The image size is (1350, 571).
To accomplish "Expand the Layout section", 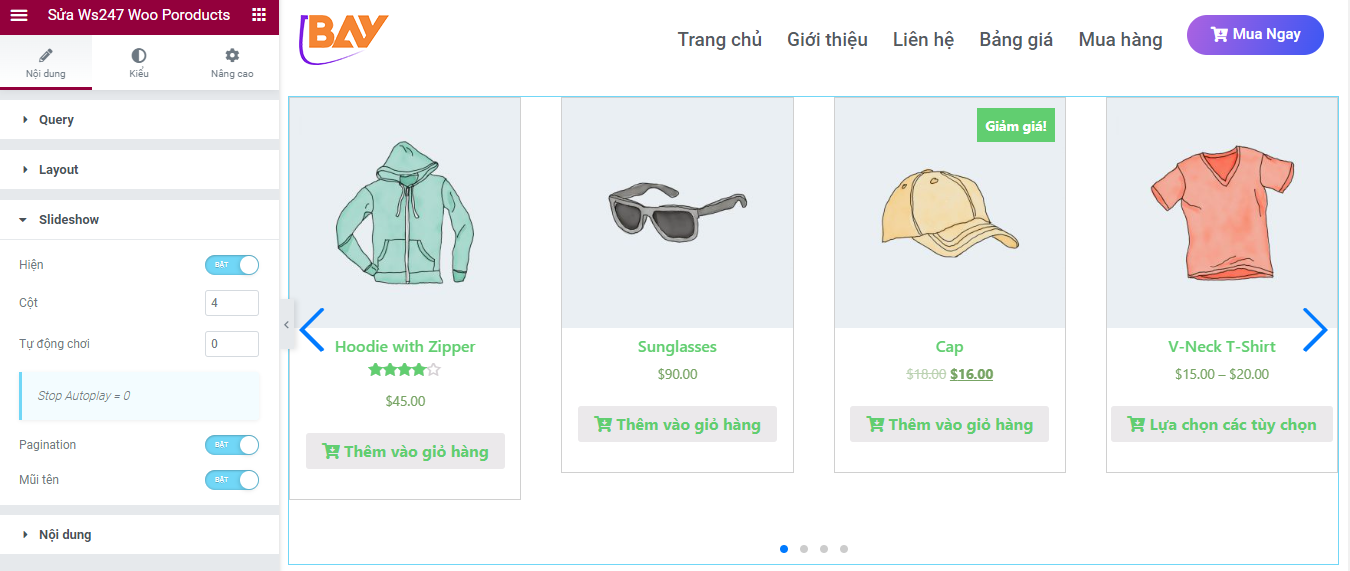I will tap(58, 170).
